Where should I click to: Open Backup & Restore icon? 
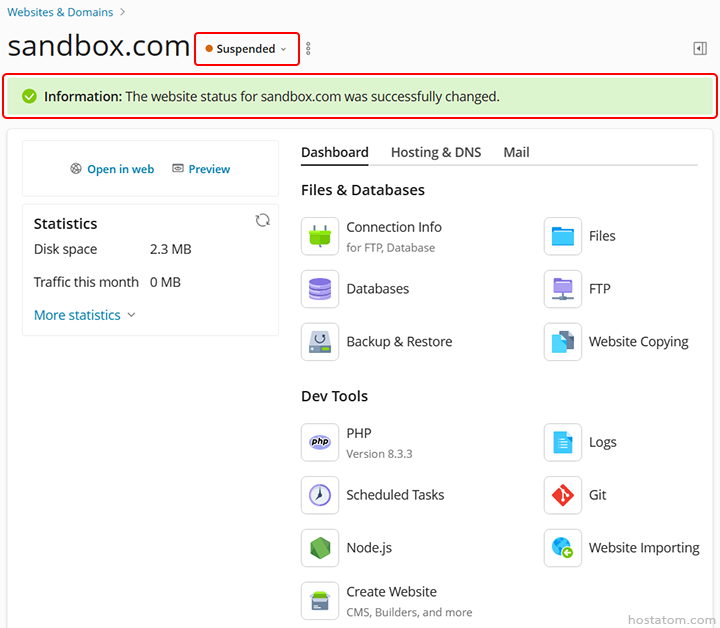coord(320,342)
